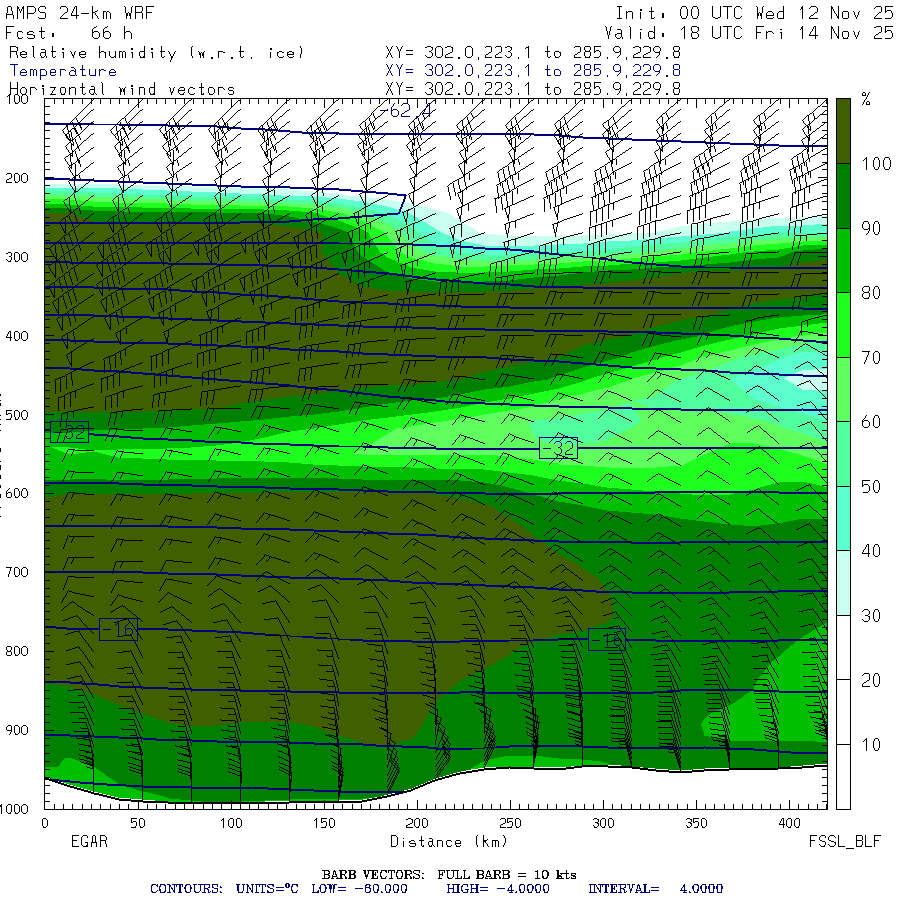This screenshot has height=900, width=900.
Task: Click the 700 tick label on pressure axis
Action: click(x=17, y=572)
